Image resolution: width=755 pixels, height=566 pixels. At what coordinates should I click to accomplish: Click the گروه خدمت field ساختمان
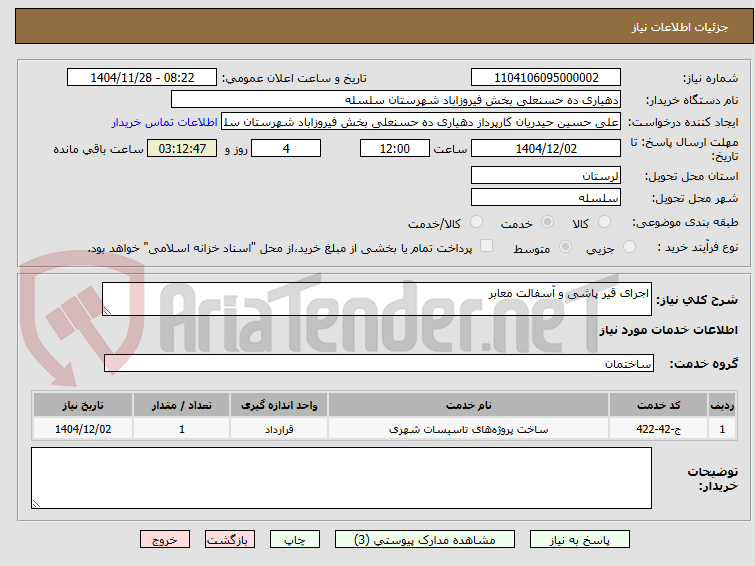[x=378, y=363]
